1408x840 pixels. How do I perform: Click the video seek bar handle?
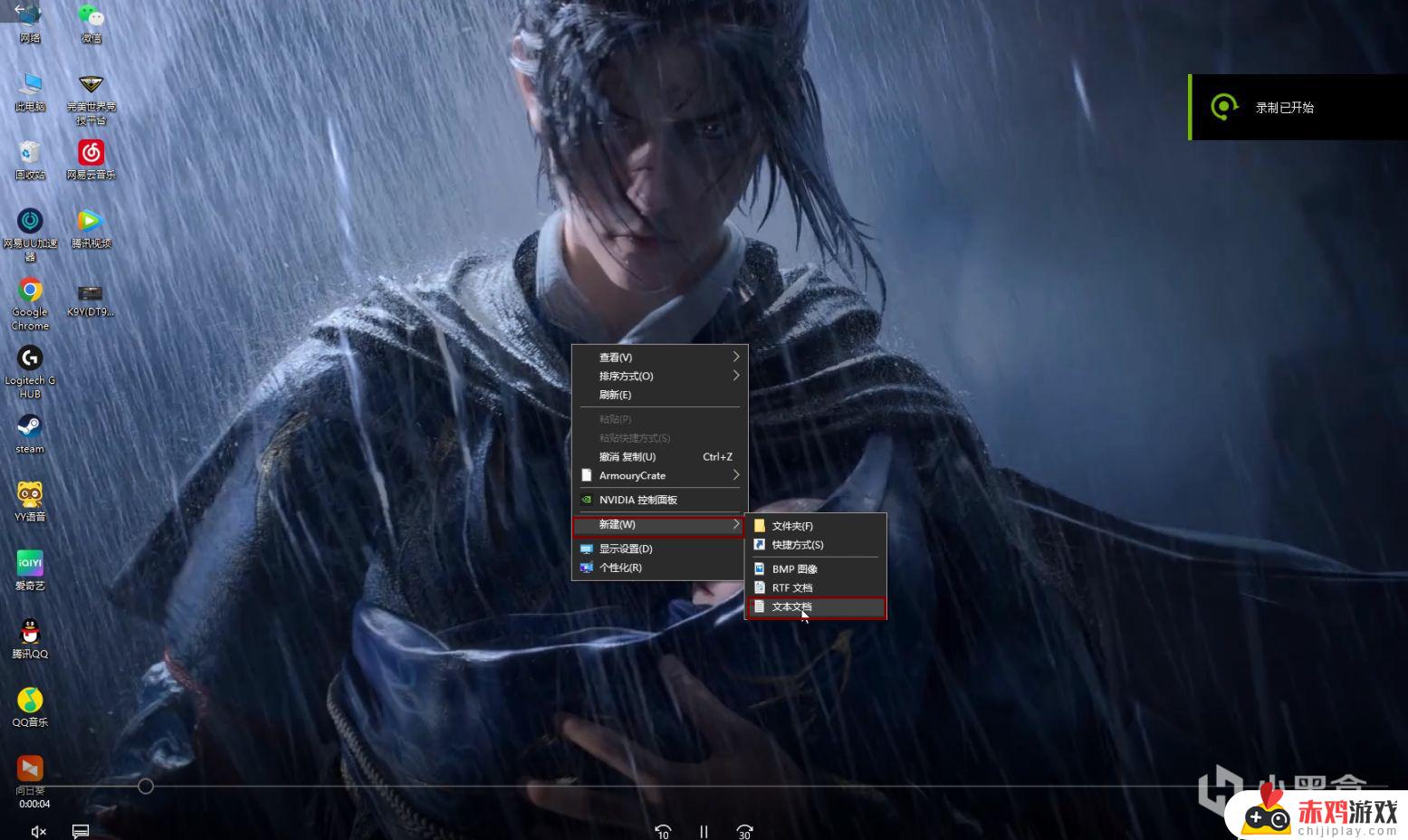click(x=146, y=787)
